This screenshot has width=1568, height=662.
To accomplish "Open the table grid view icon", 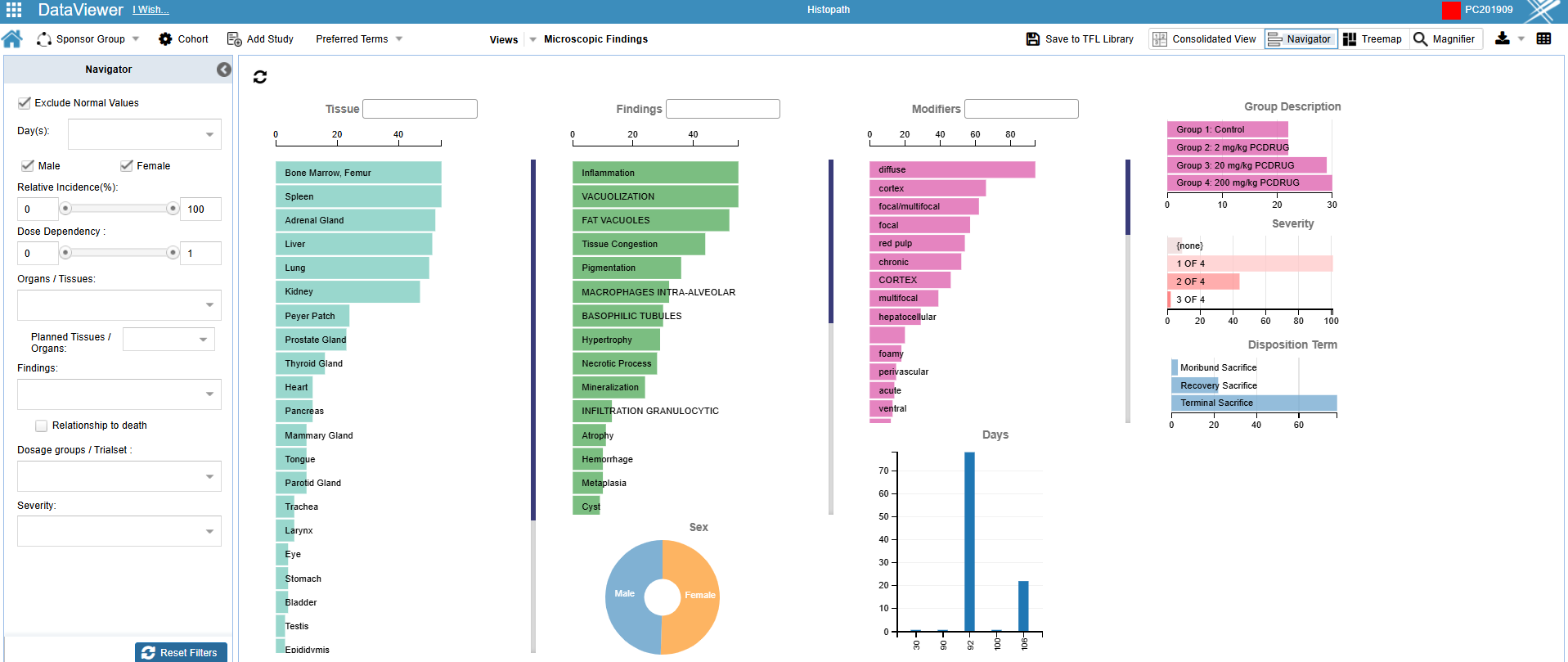I will point(1543,38).
